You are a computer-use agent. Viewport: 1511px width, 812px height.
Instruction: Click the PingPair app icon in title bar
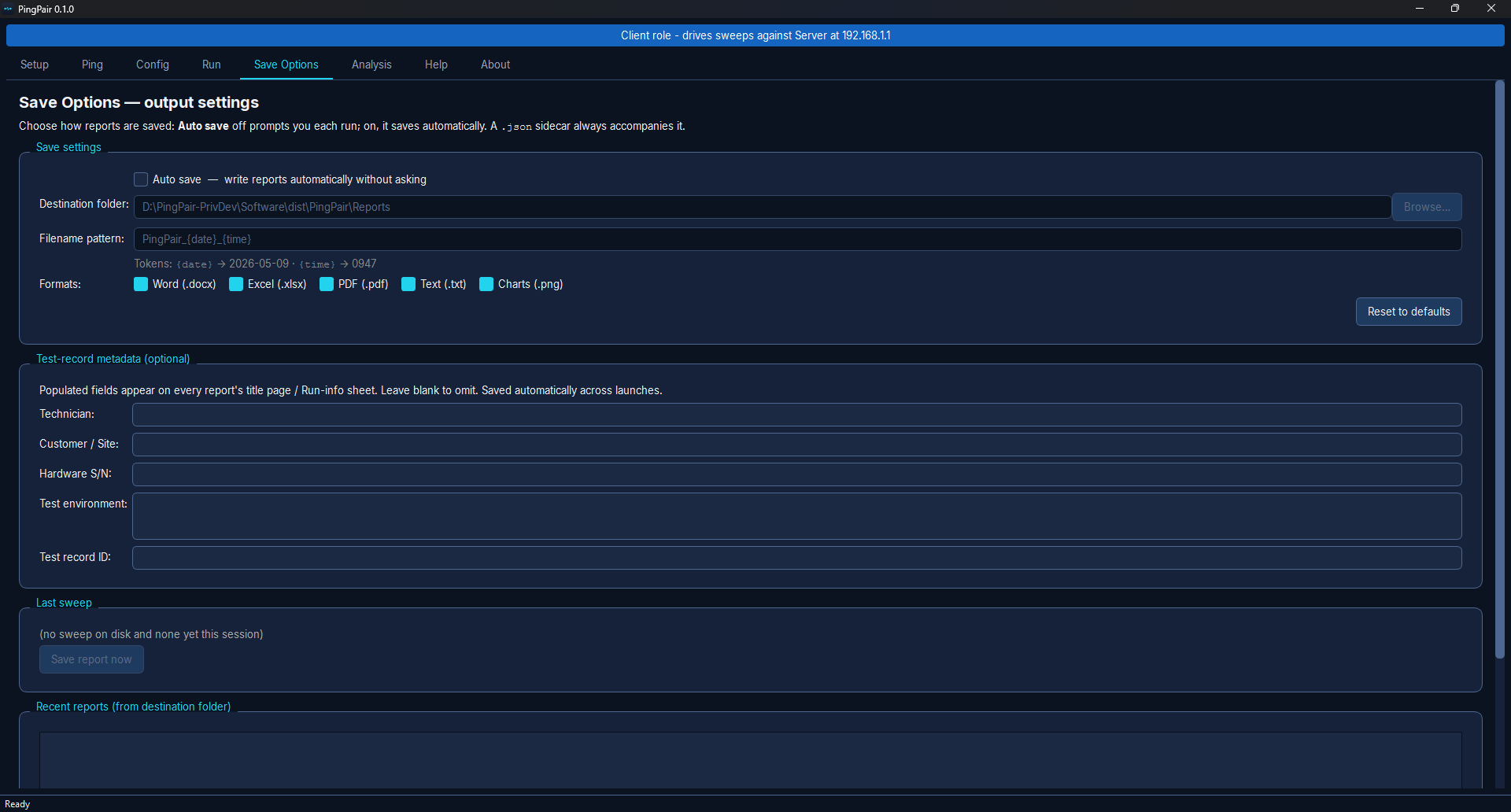(x=9, y=9)
